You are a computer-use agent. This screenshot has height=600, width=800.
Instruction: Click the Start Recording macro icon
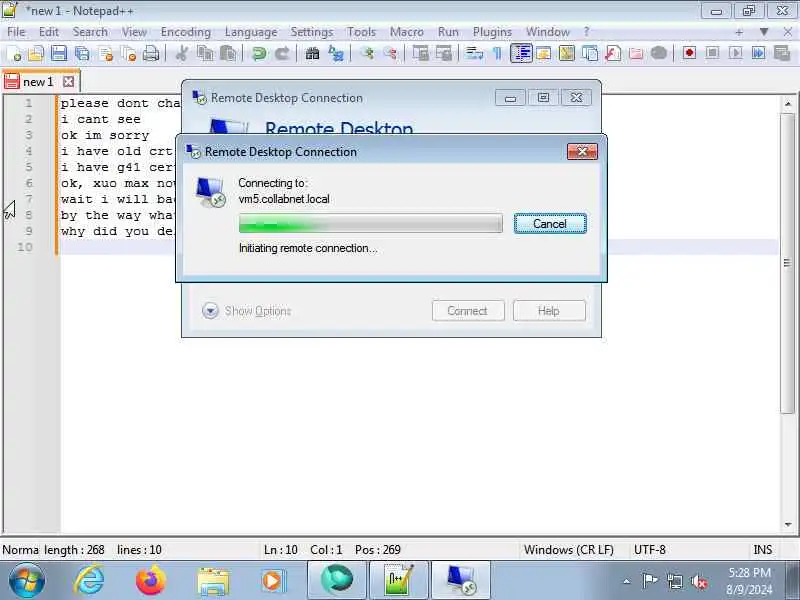click(689, 53)
